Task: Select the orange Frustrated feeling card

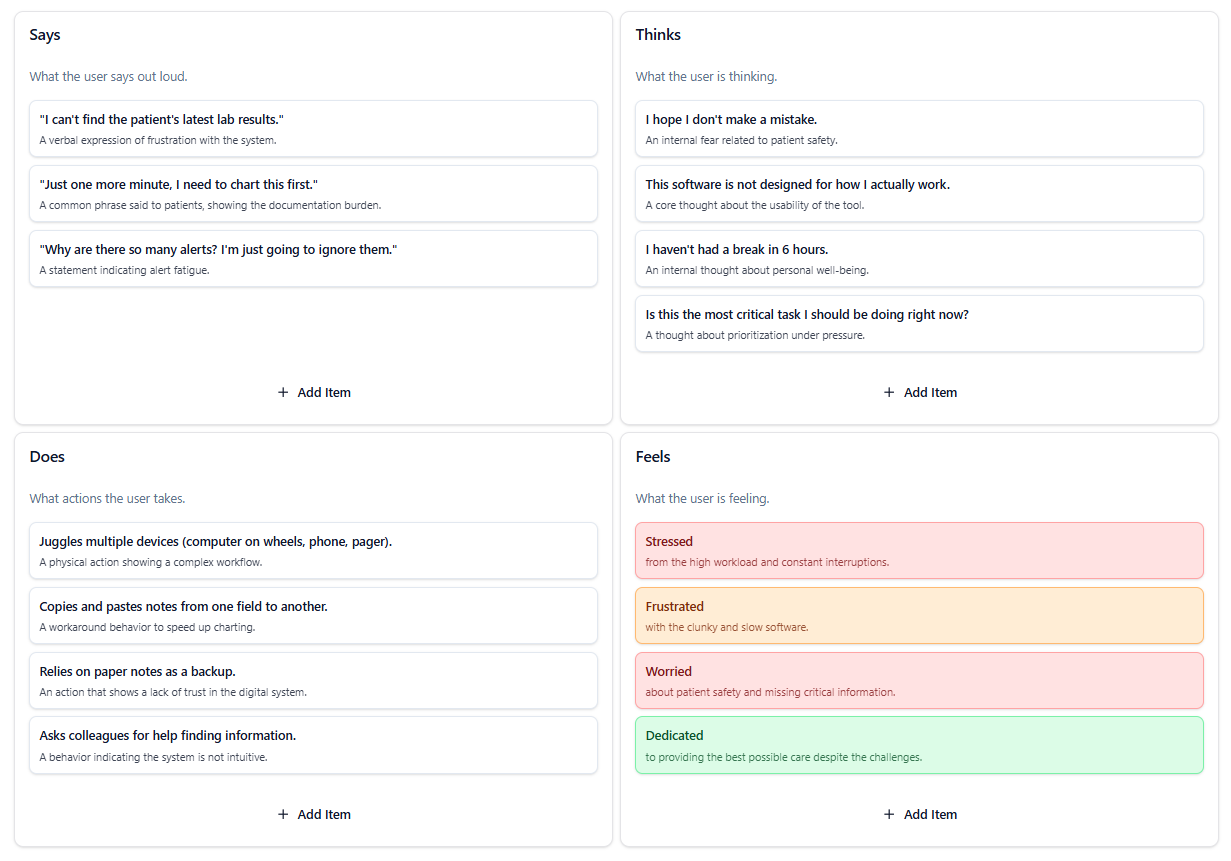Action: pos(919,616)
